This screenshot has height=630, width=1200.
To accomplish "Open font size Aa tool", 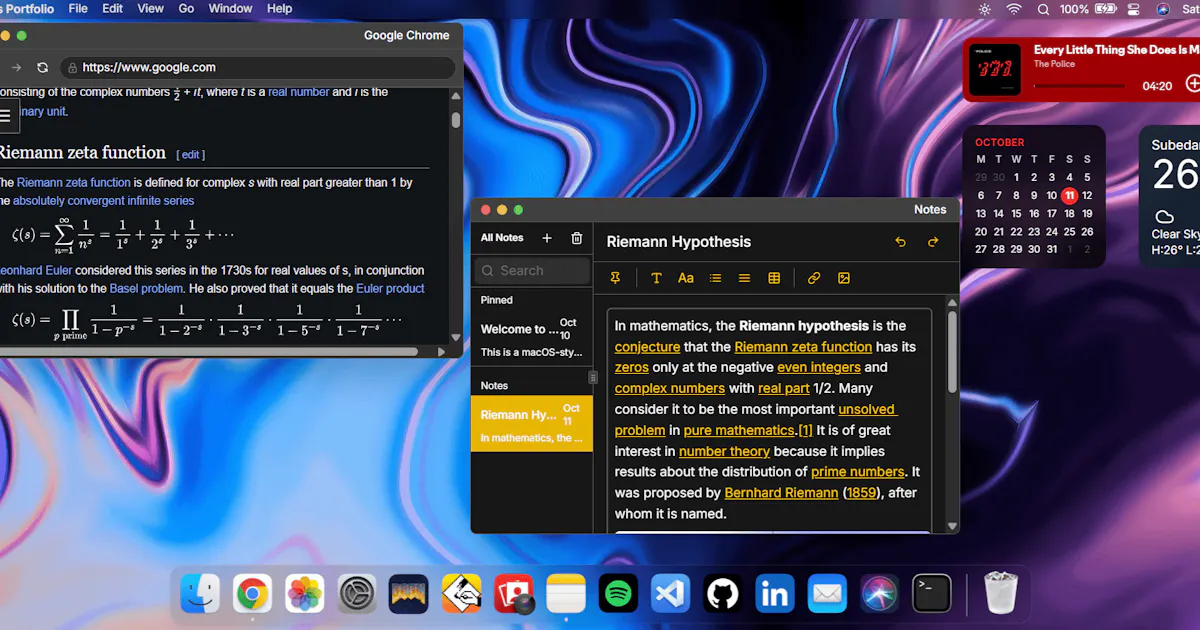I will [686, 278].
